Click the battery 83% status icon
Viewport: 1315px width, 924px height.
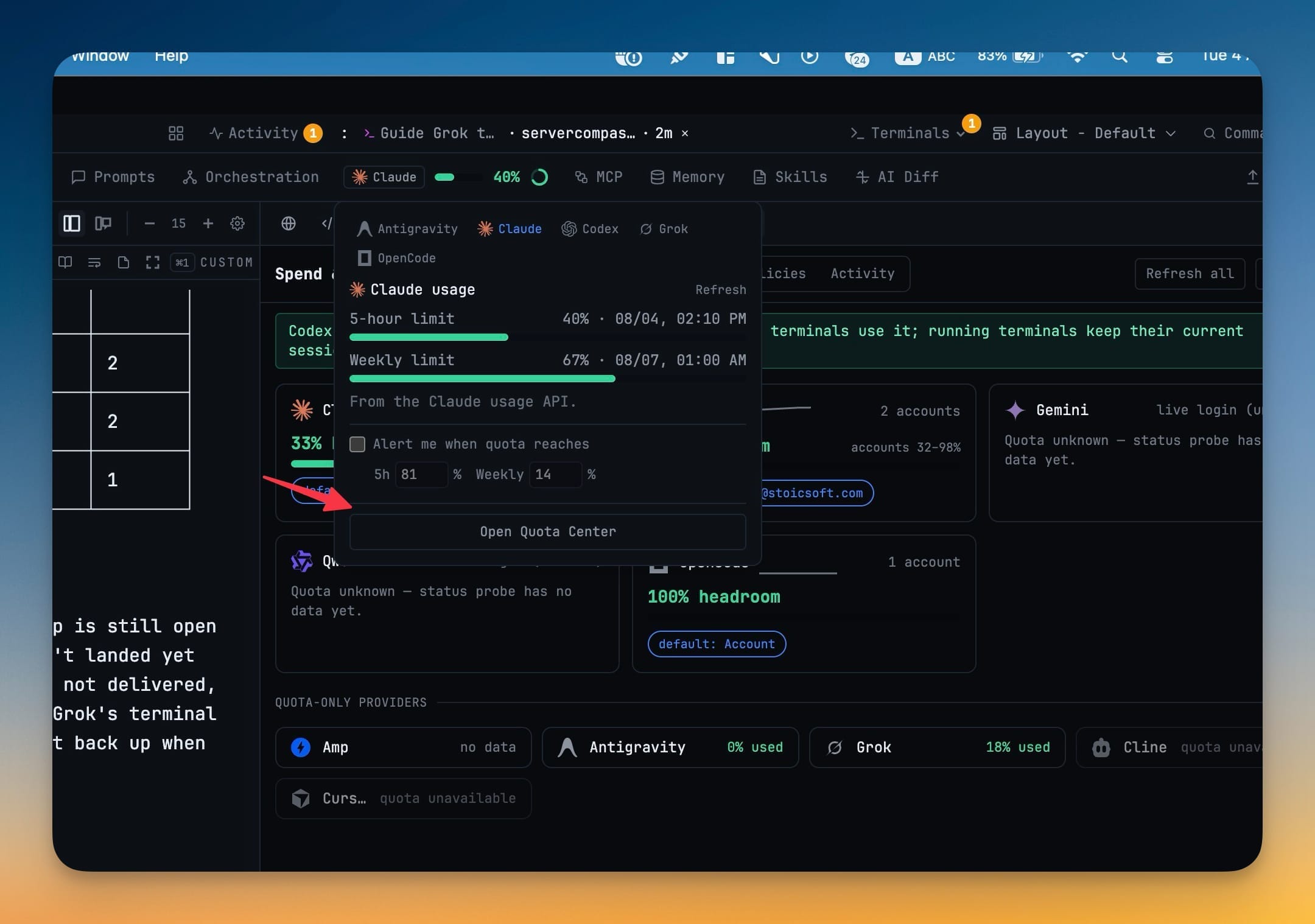click(x=1010, y=57)
